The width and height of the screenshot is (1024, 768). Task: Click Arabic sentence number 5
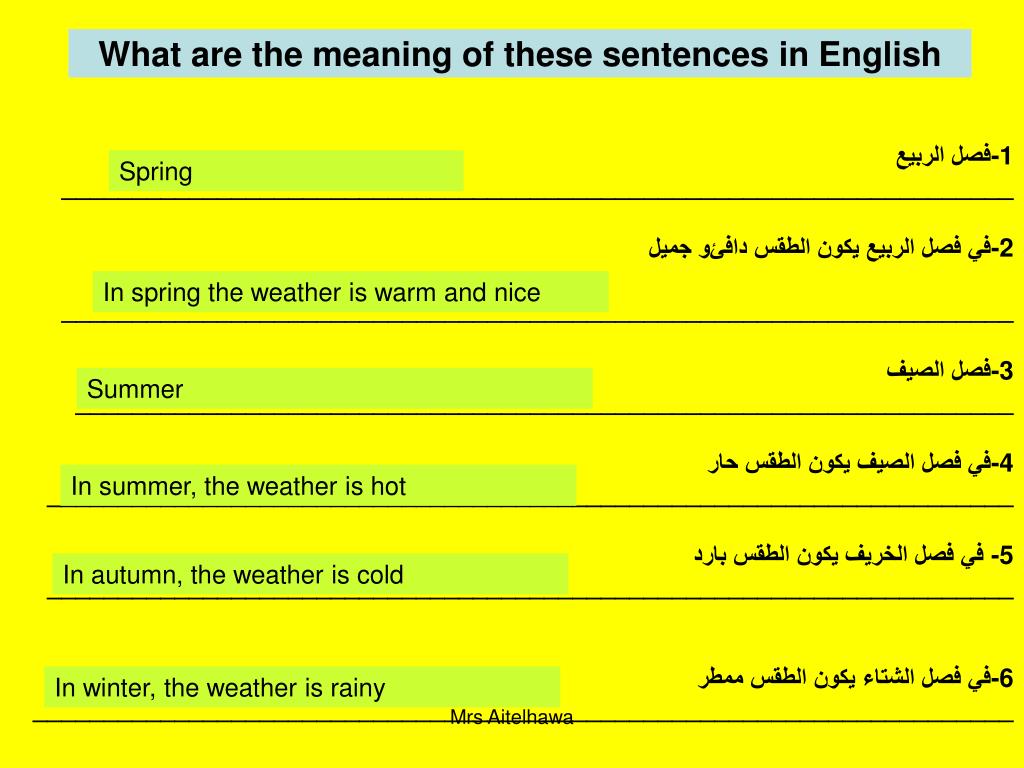853,555
